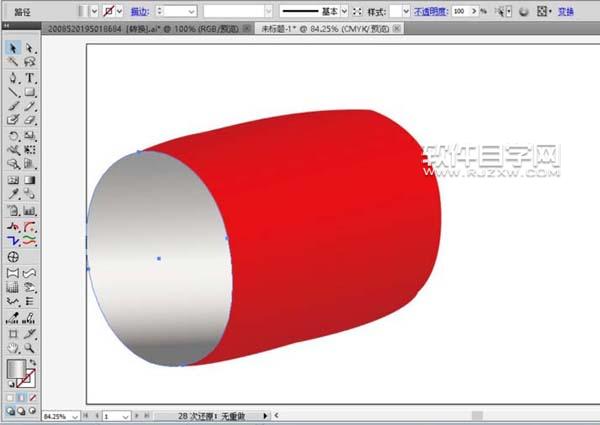Select the Symbol Sprayer tool
Viewport: 600px width, 425px height.
pos(13,164)
